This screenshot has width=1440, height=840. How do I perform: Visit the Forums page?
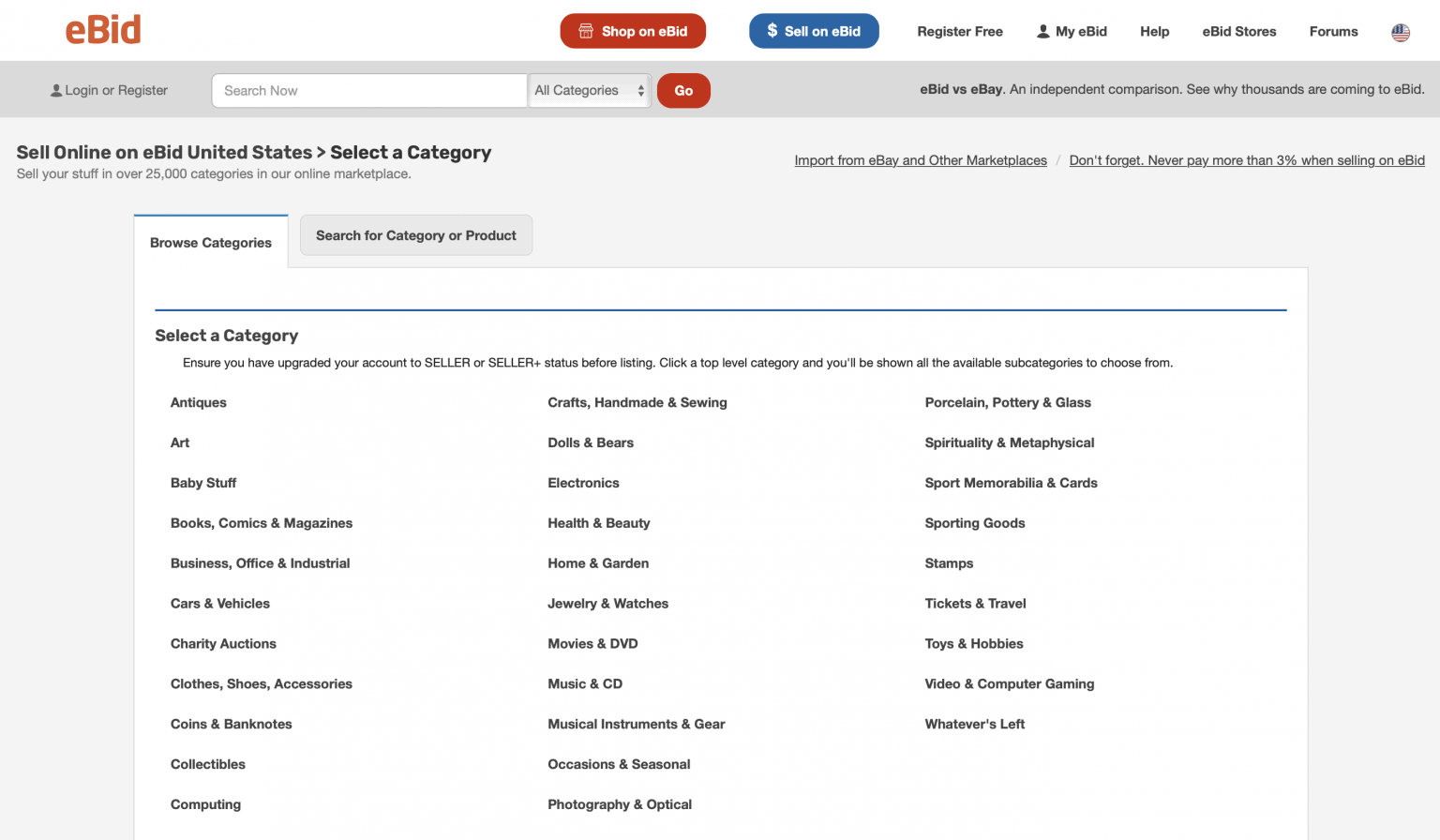coord(1334,32)
